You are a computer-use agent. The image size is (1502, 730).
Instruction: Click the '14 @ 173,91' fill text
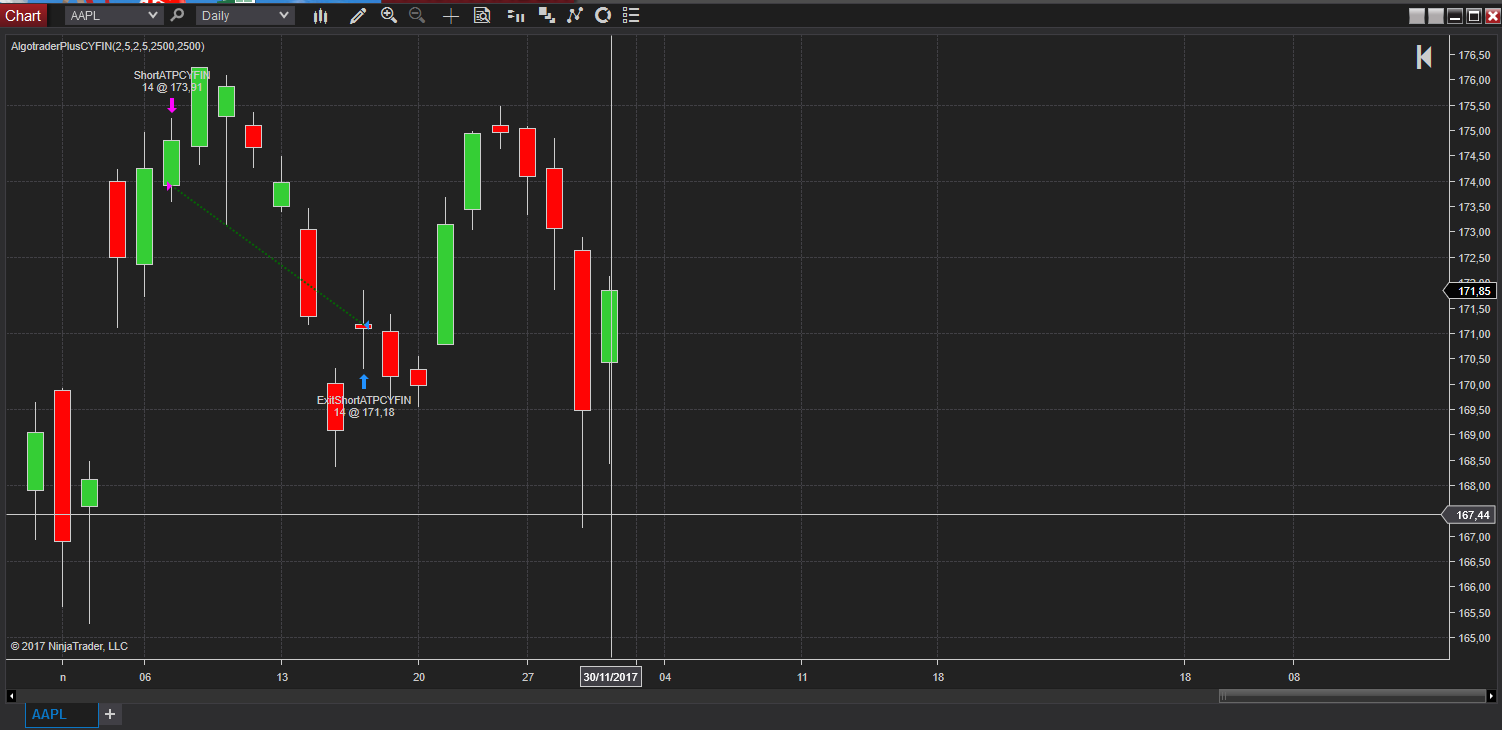[172, 88]
